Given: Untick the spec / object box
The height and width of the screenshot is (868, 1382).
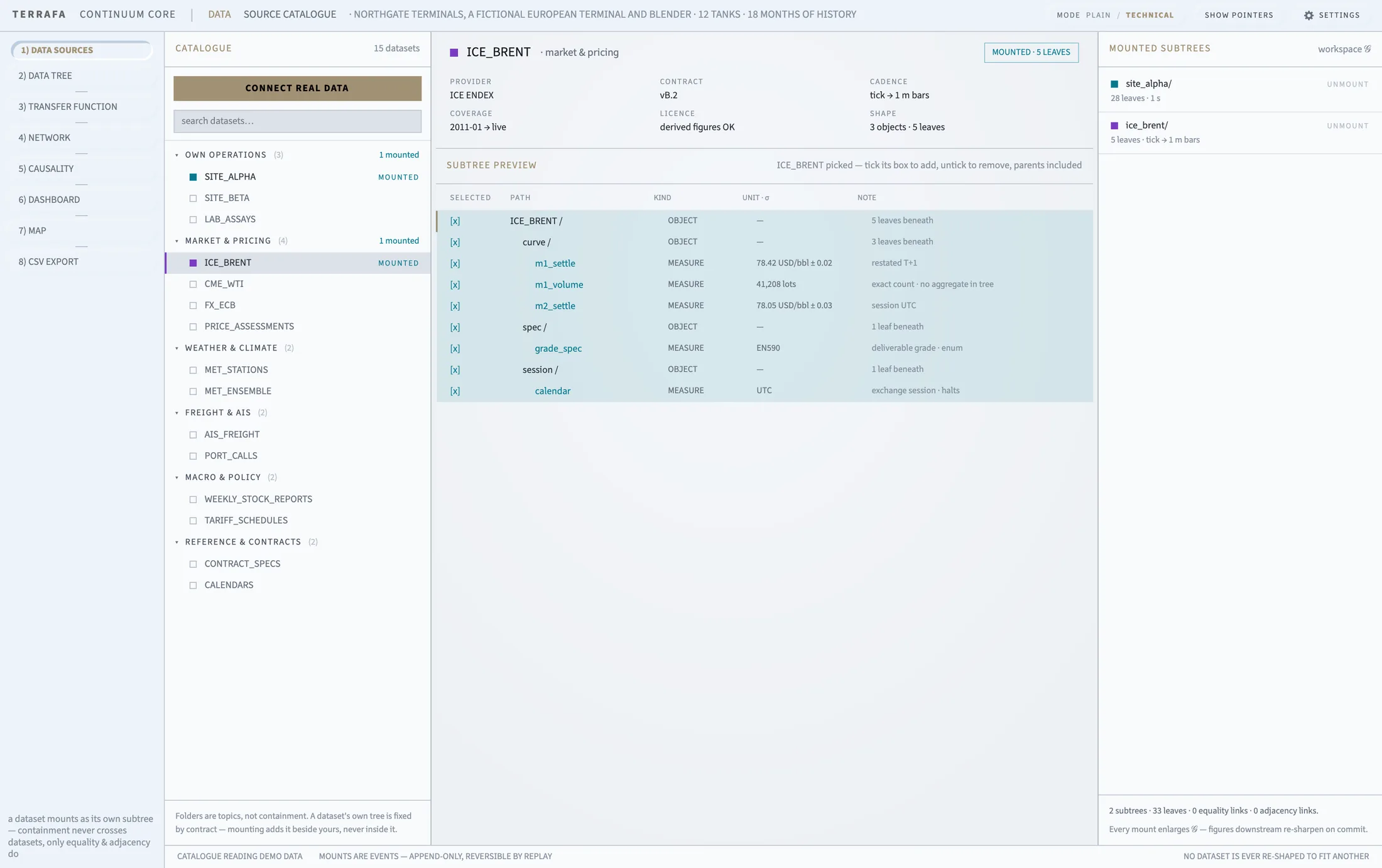Looking at the screenshot, I should click(455, 328).
